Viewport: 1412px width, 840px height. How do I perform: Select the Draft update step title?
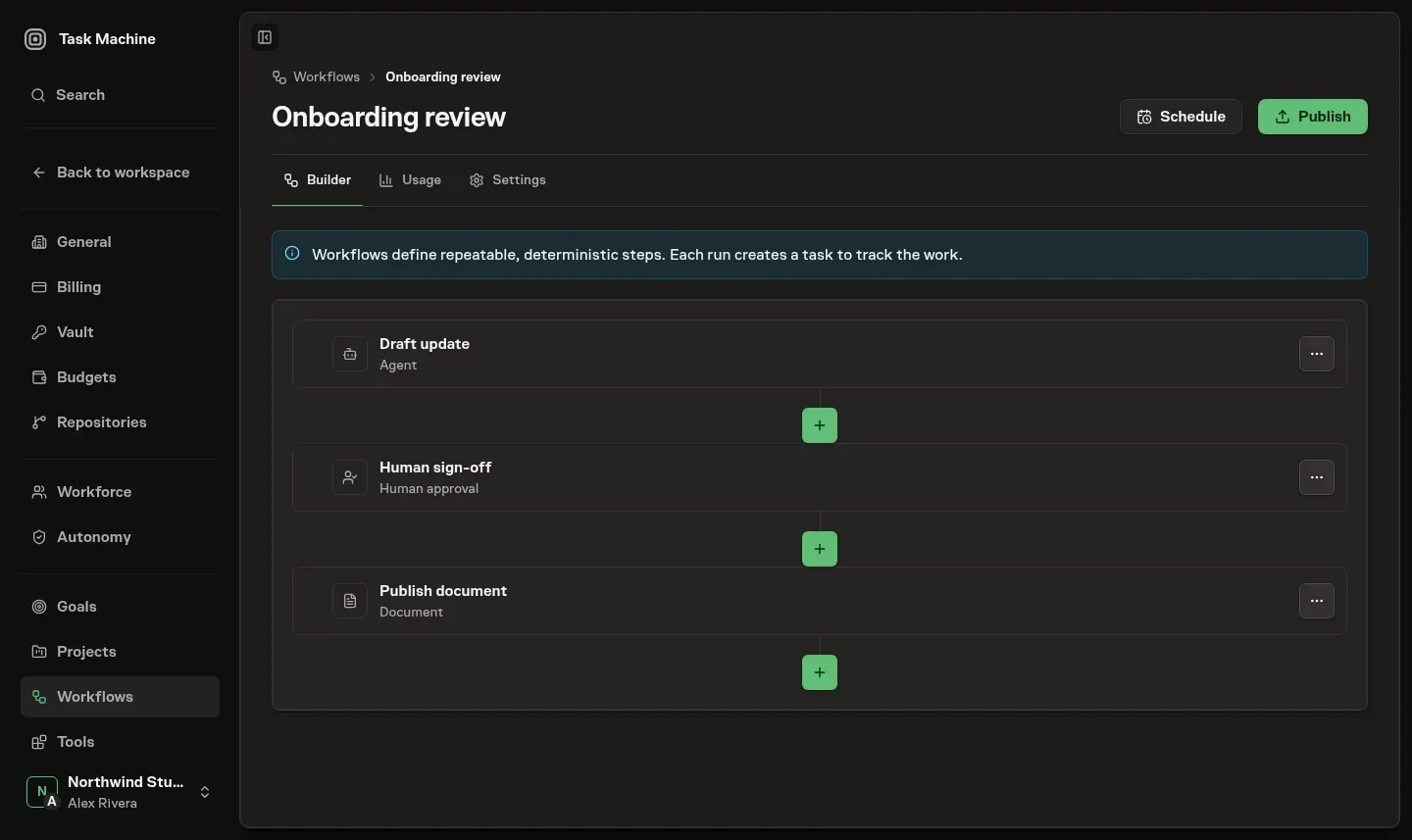tap(425, 344)
